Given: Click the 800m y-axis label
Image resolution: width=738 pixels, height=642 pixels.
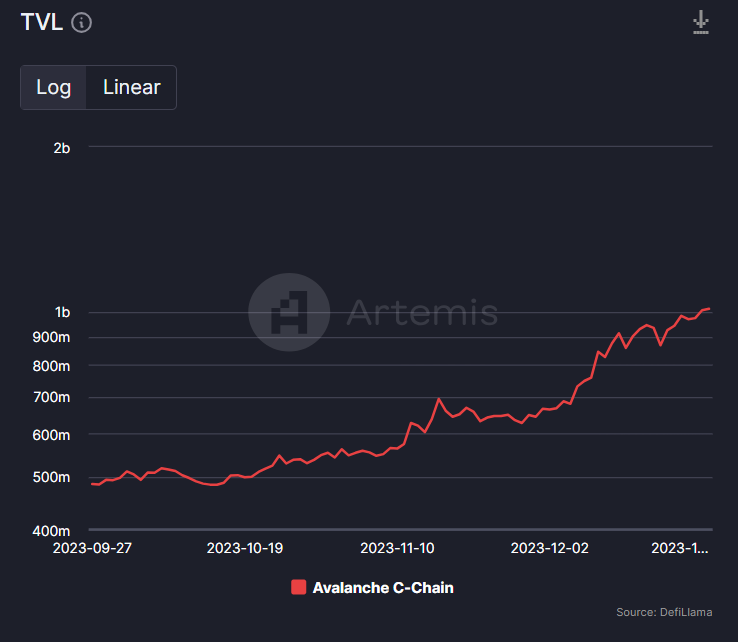Looking at the screenshot, I should 51,366.
